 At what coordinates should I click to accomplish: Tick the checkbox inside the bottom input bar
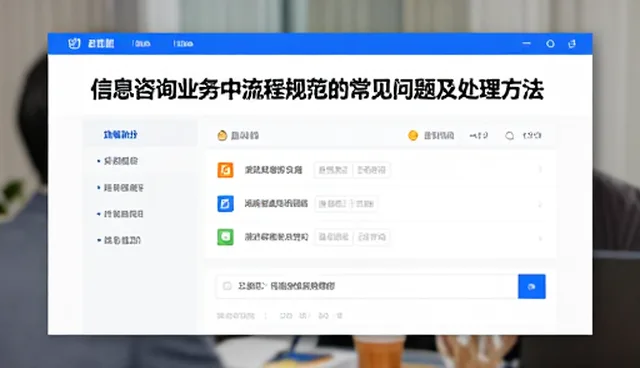(x=227, y=286)
